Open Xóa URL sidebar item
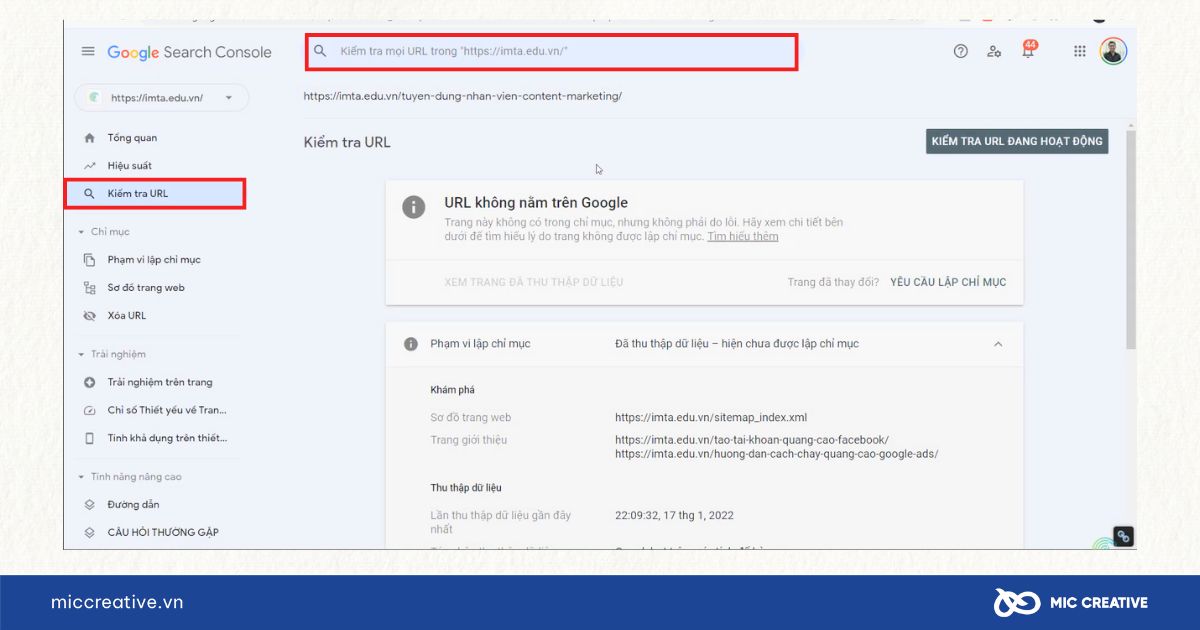The image size is (1200, 630). pyautogui.click(x=127, y=316)
